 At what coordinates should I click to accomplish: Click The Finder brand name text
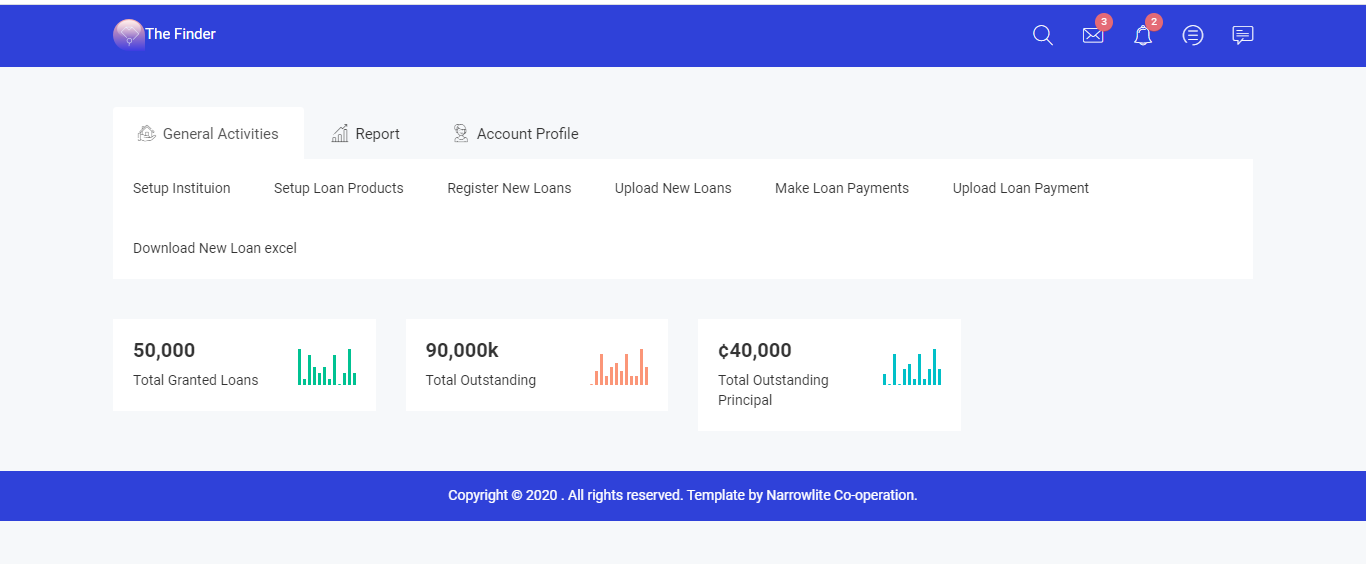pyautogui.click(x=181, y=34)
